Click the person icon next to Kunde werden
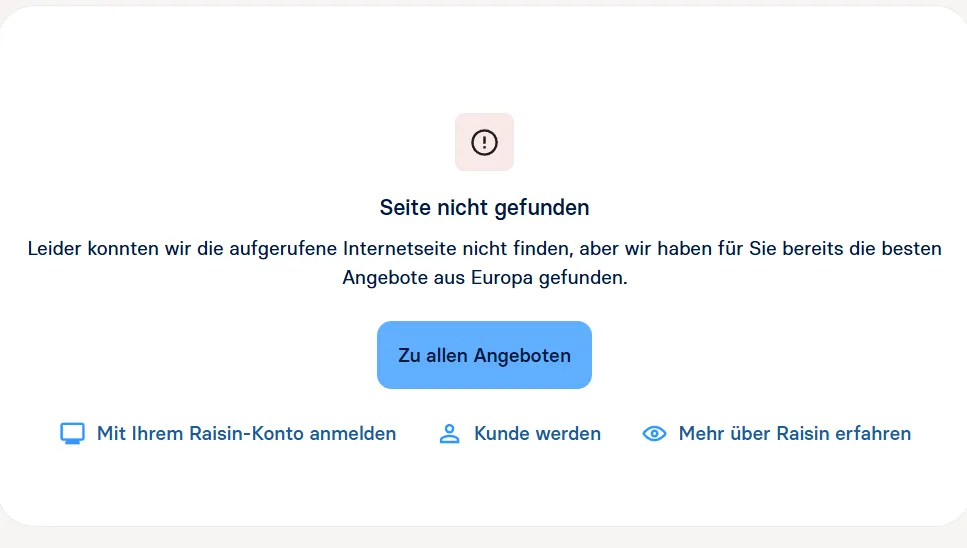Image resolution: width=967 pixels, height=548 pixels. point(449,434)
